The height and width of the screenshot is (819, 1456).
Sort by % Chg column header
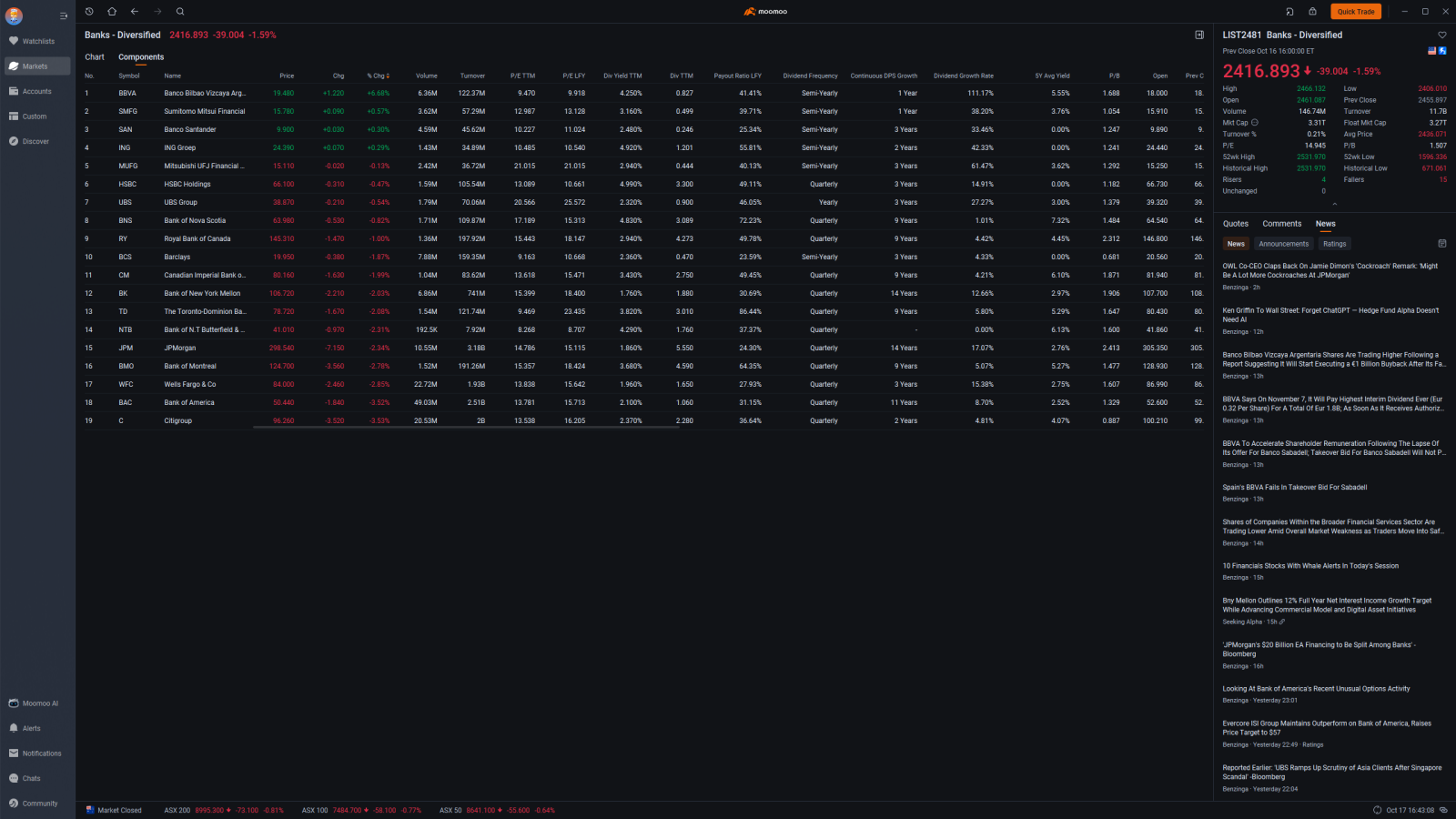(x=378, y=76)
